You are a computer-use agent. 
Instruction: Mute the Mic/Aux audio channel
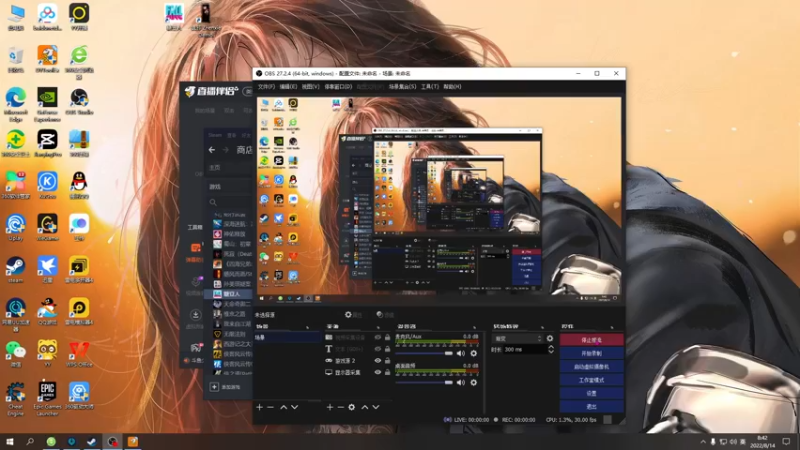coord(461,353)
